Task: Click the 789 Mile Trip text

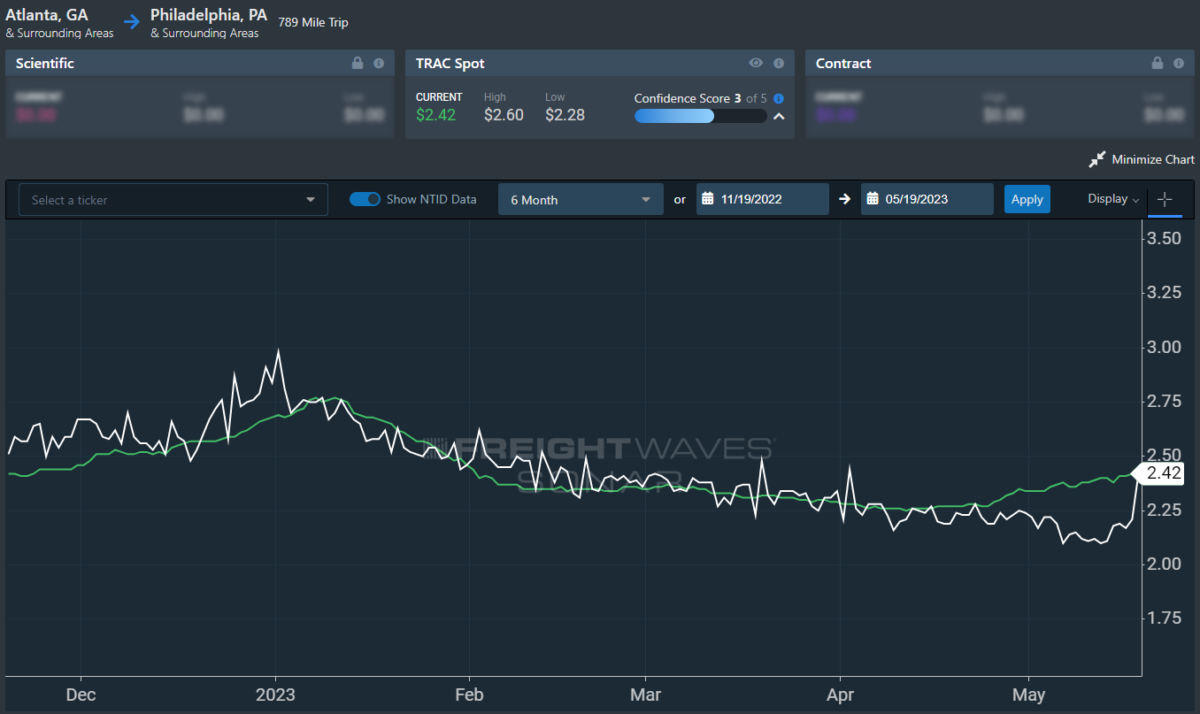Action: pyautogui.click(x=314, y=22)
